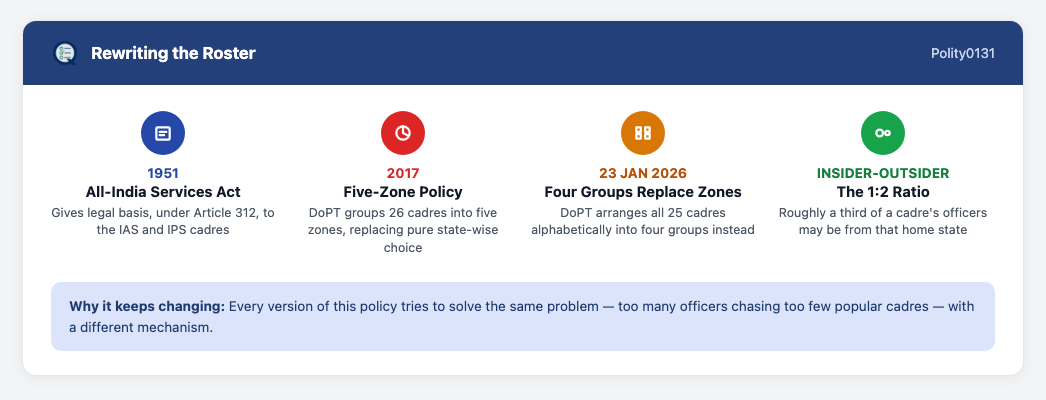Screen dimensions: 1046x400
Task: Click the blue document icon above 1951
Action: [163, 133]
